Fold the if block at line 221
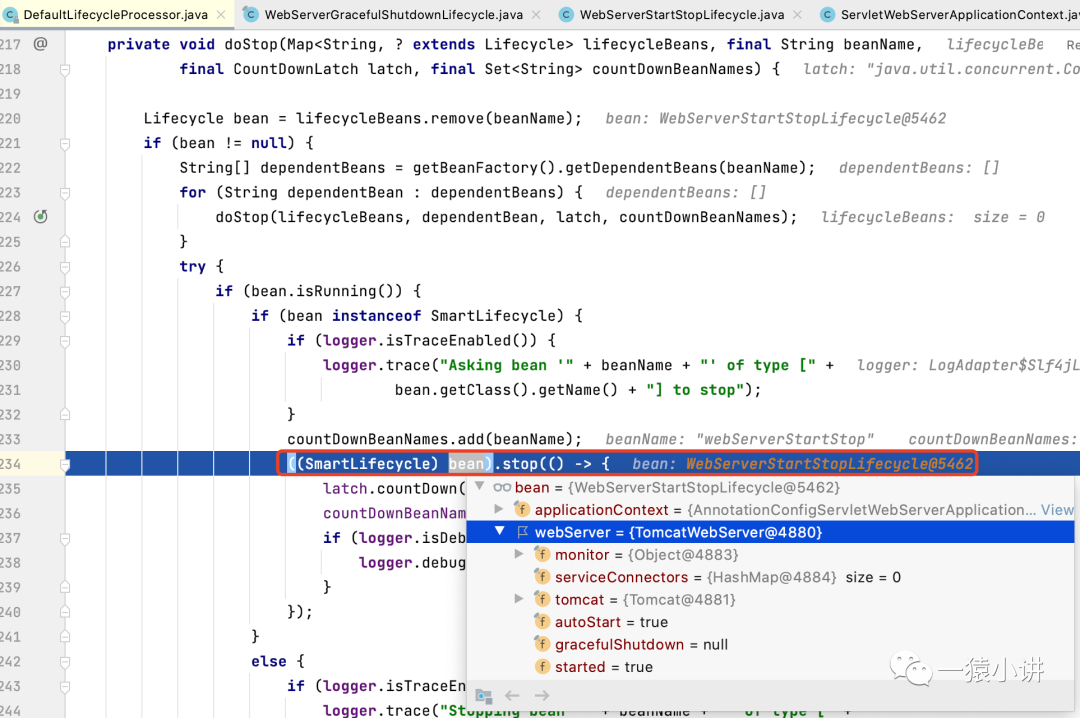This screenshot has width=1080, height=718. click(65, 143)
